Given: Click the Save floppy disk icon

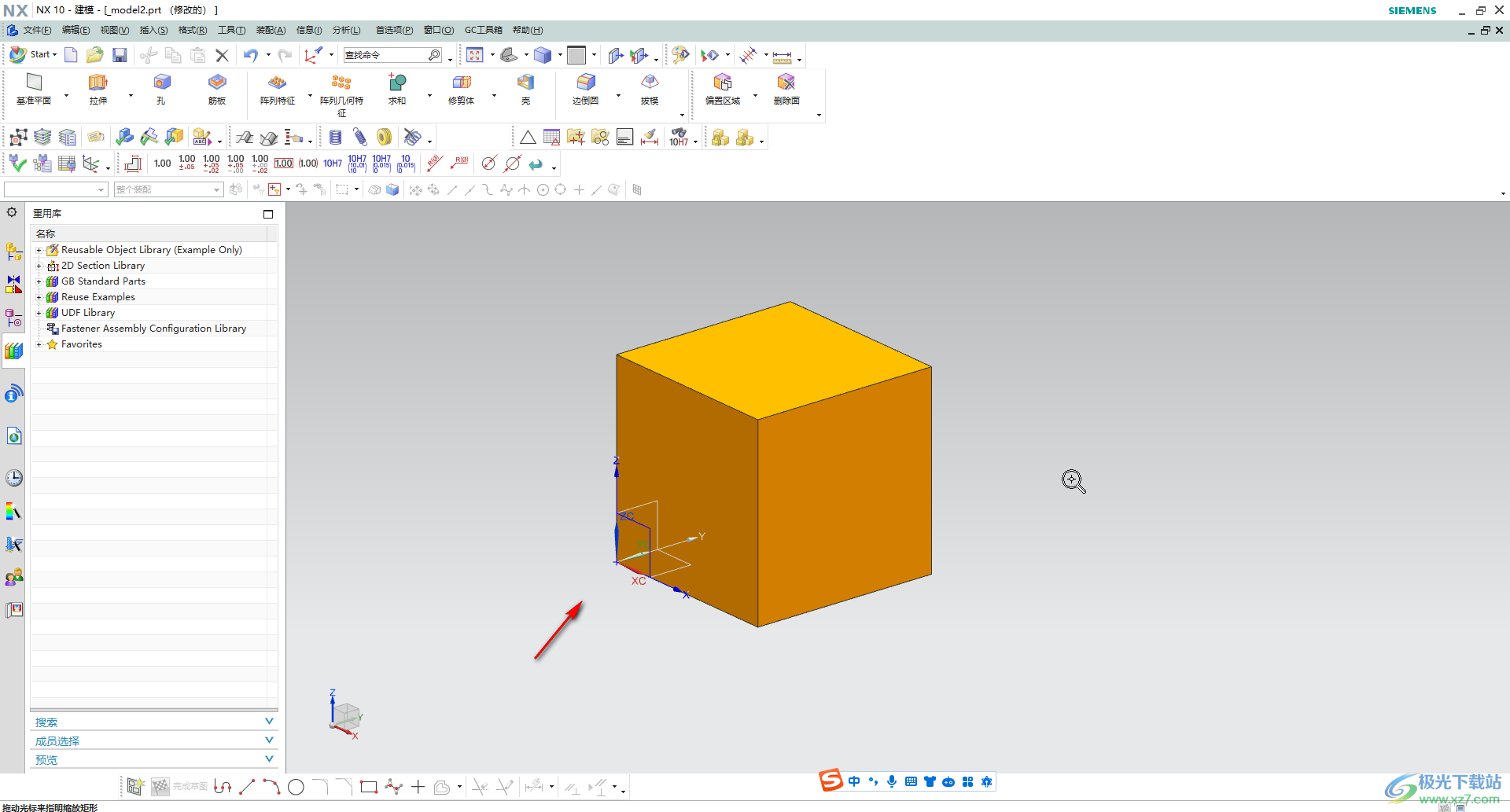Looking at the screenshot, I should tap(120, 55).
